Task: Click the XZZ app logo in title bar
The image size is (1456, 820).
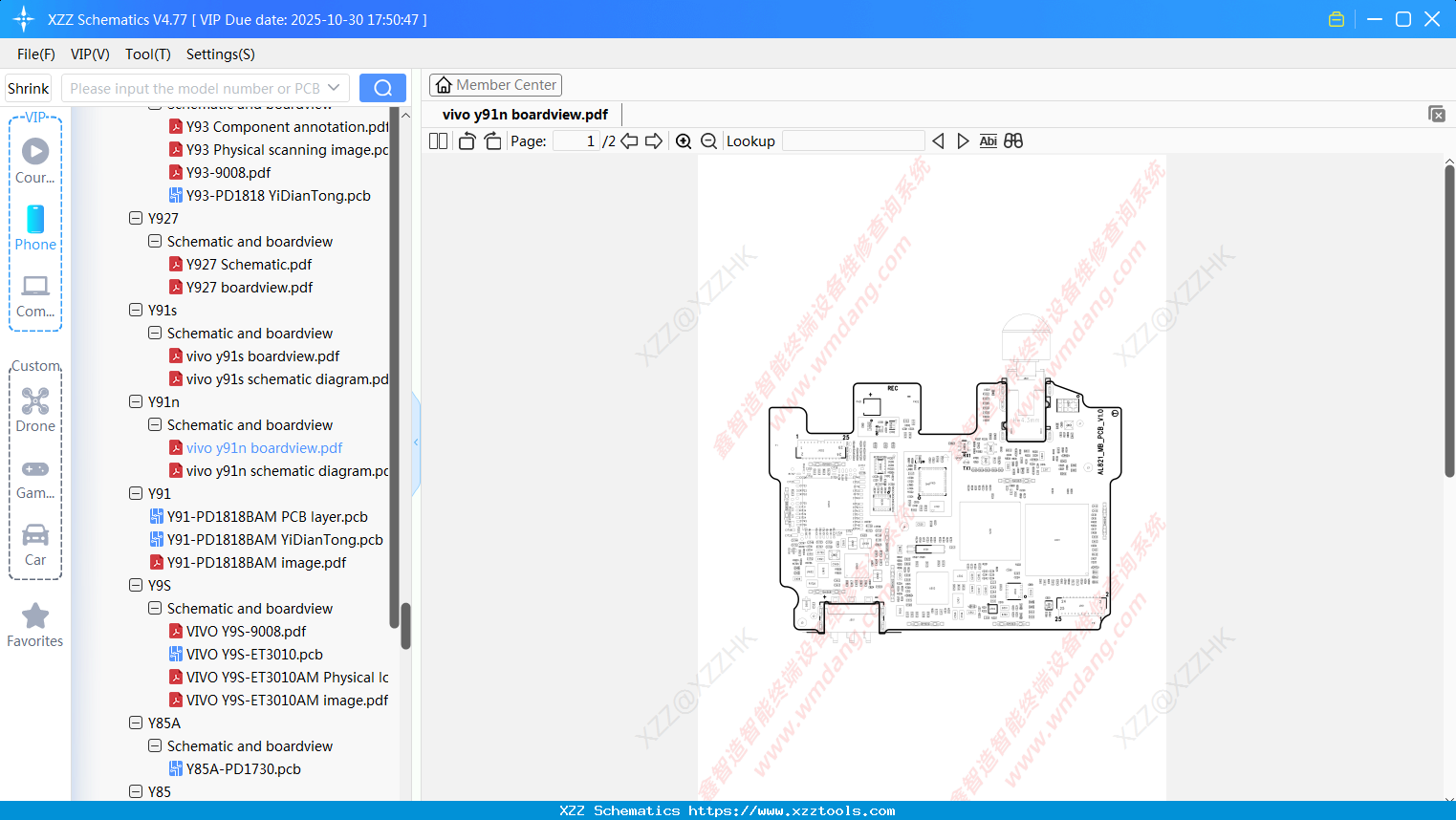Action: coord(24,19)
